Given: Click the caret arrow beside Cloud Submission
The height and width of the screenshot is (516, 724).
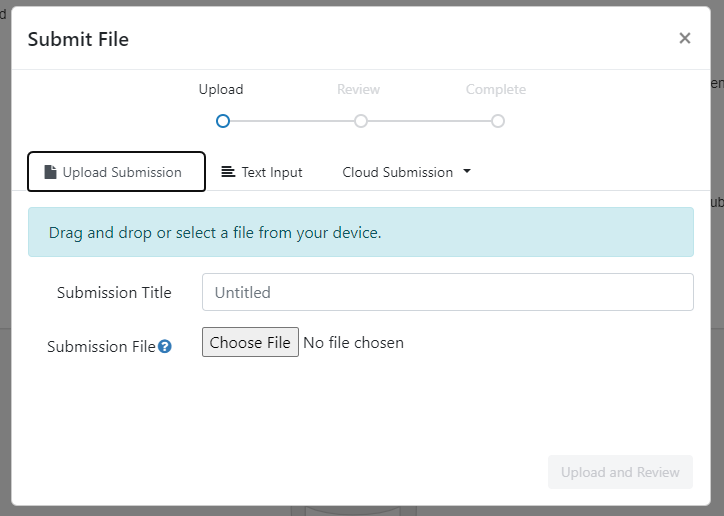Looking at the screenshot, I should click(467, 172).
